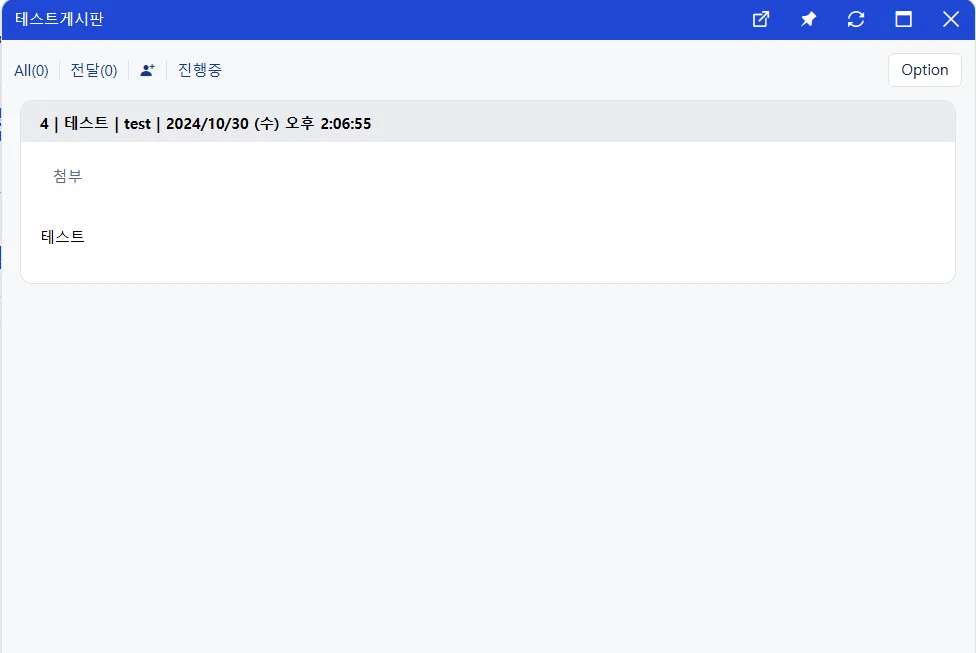The height and width of the screenshot is (653, 976).
Task: Click the empty area below the post card
Action: 488,467
